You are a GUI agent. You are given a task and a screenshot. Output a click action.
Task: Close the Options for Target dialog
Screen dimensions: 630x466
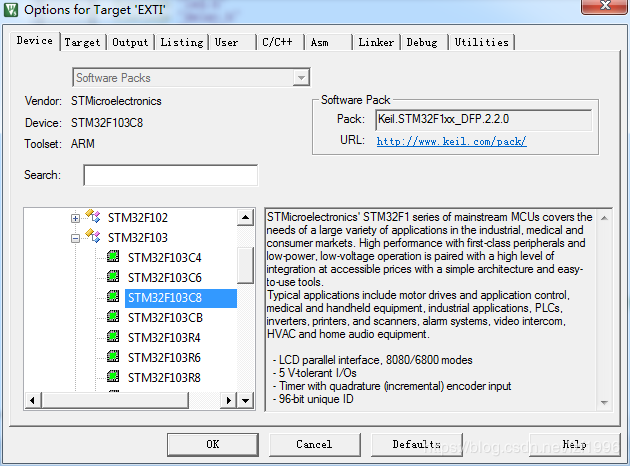[x=604, y=6]
